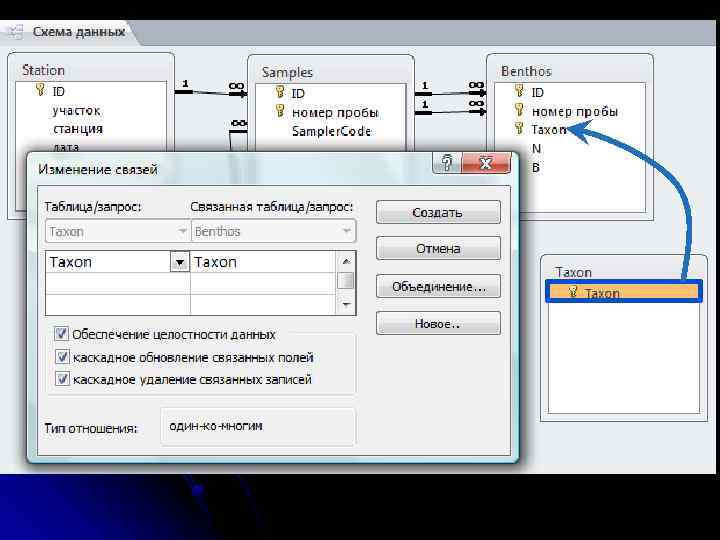Click the Samples table title
Viewport: 720px width, 540px height.
[x=287, y=72]
